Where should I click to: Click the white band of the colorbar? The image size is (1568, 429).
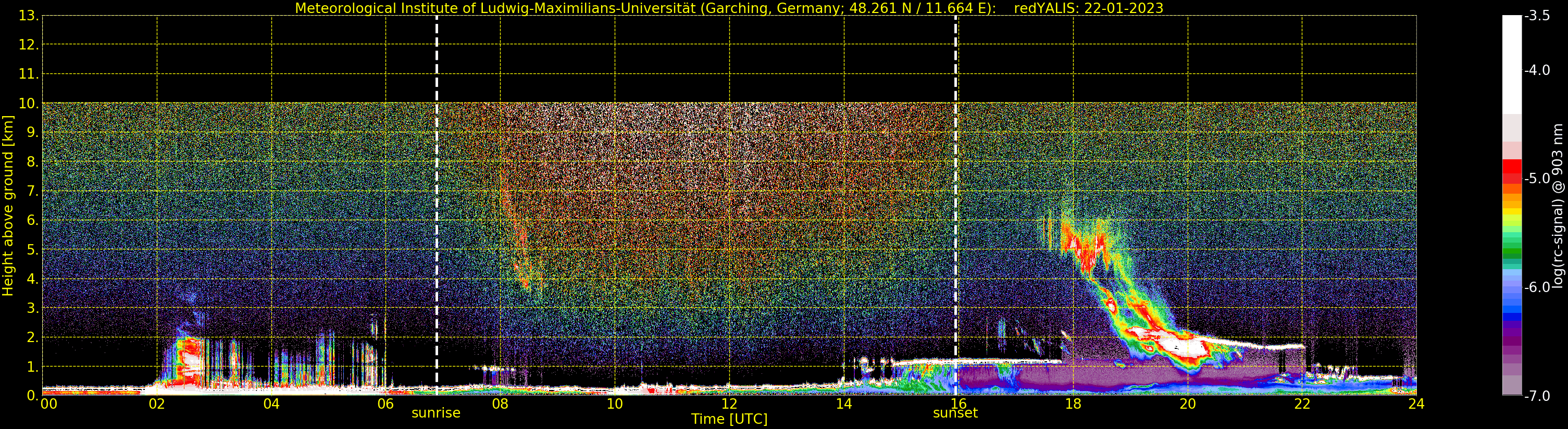pos(1512,65)
